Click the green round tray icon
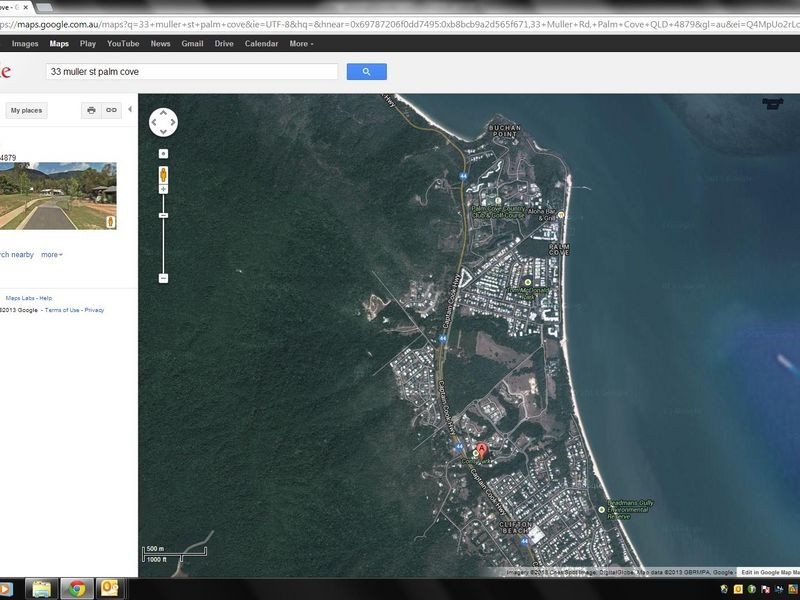This screenshot has width=800, height=600. tap(752, 589)
